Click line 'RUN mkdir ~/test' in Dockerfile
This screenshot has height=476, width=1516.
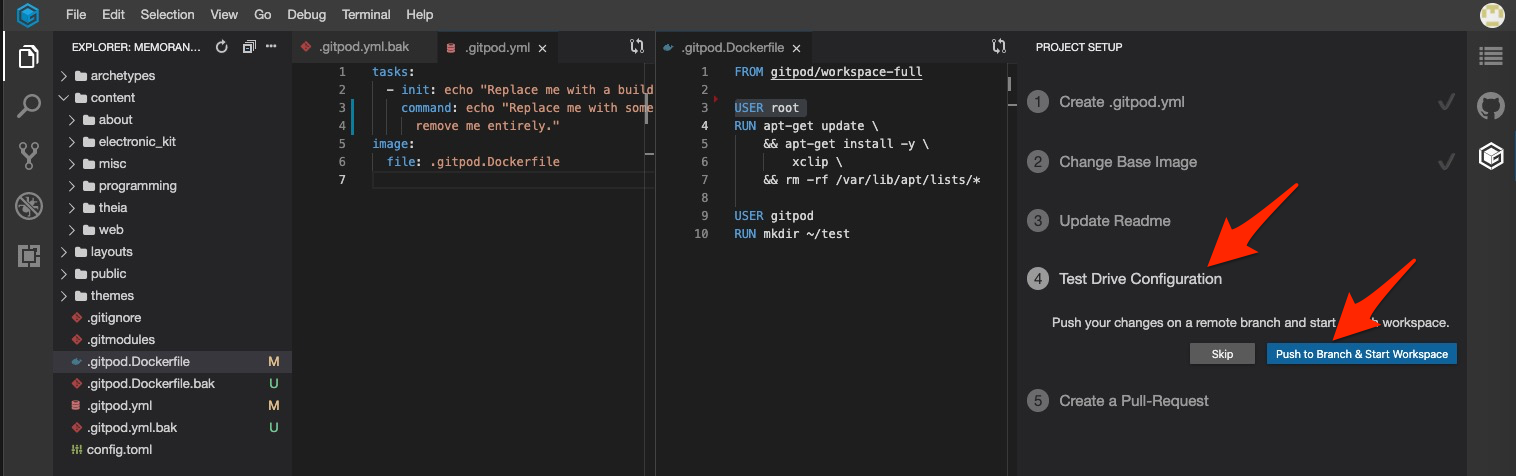point(791,234)
